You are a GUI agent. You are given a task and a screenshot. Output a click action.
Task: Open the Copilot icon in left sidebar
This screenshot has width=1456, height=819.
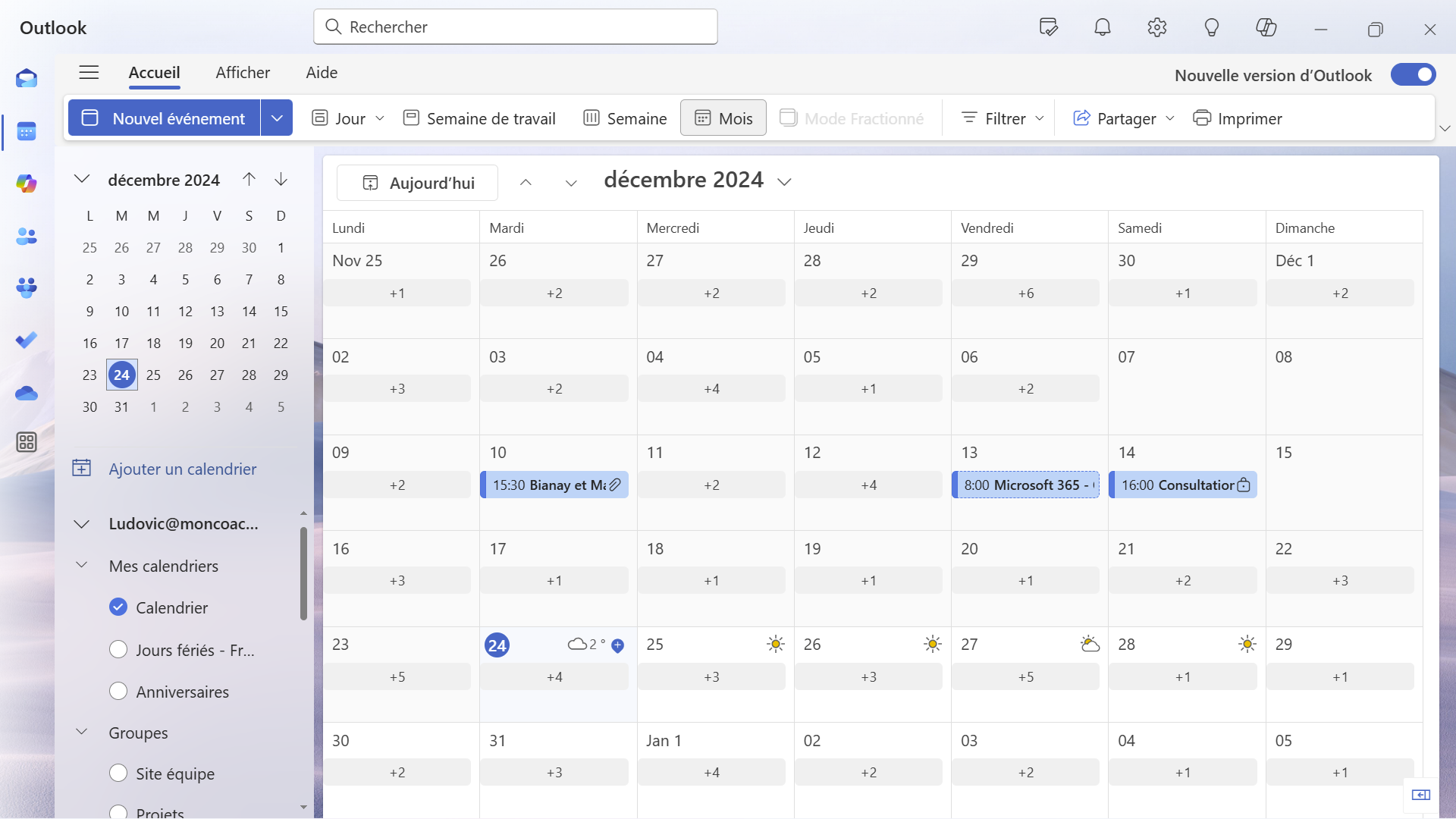[27, 184]
